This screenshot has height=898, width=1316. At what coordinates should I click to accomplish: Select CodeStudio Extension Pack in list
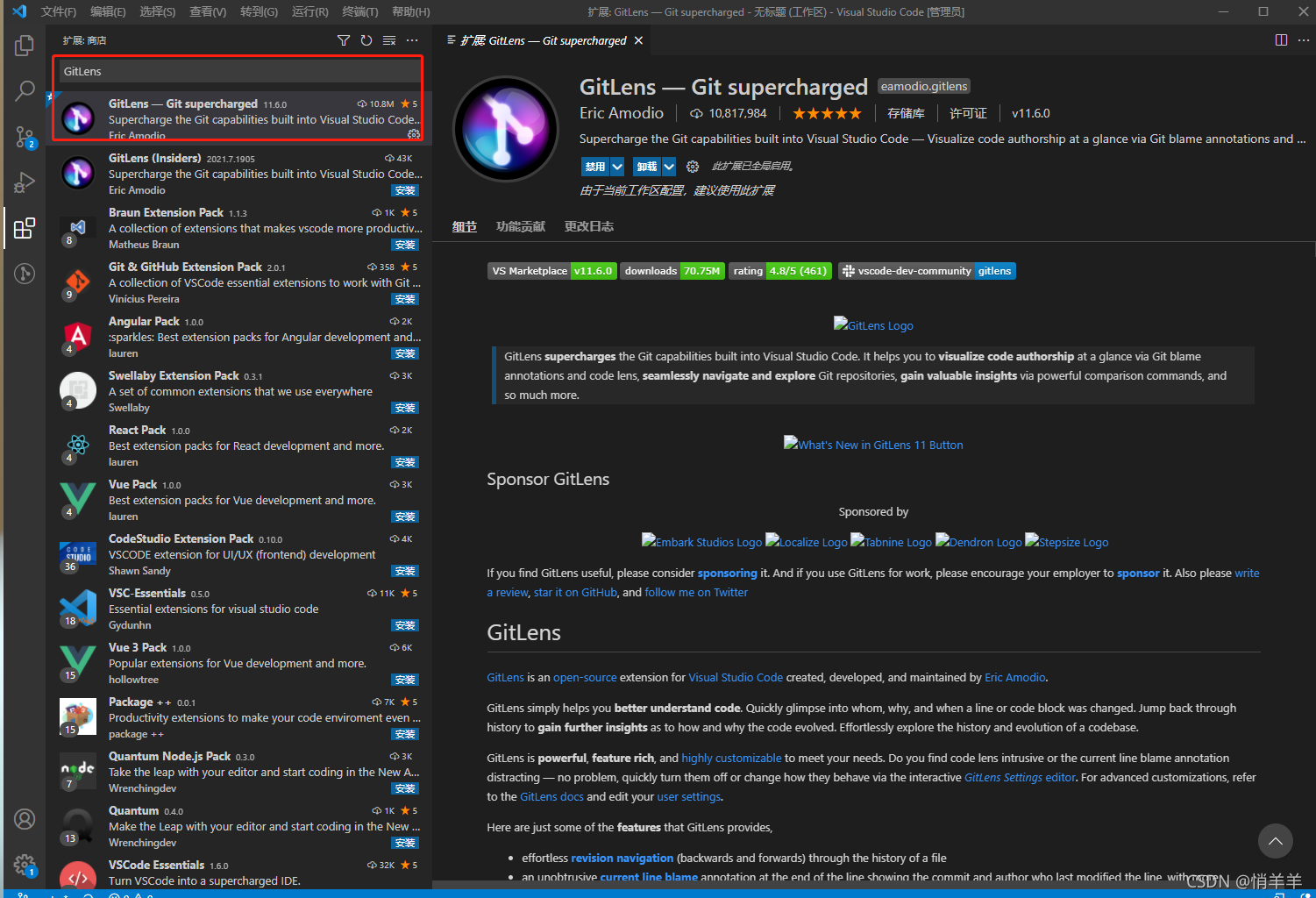(x=238, y=554)
